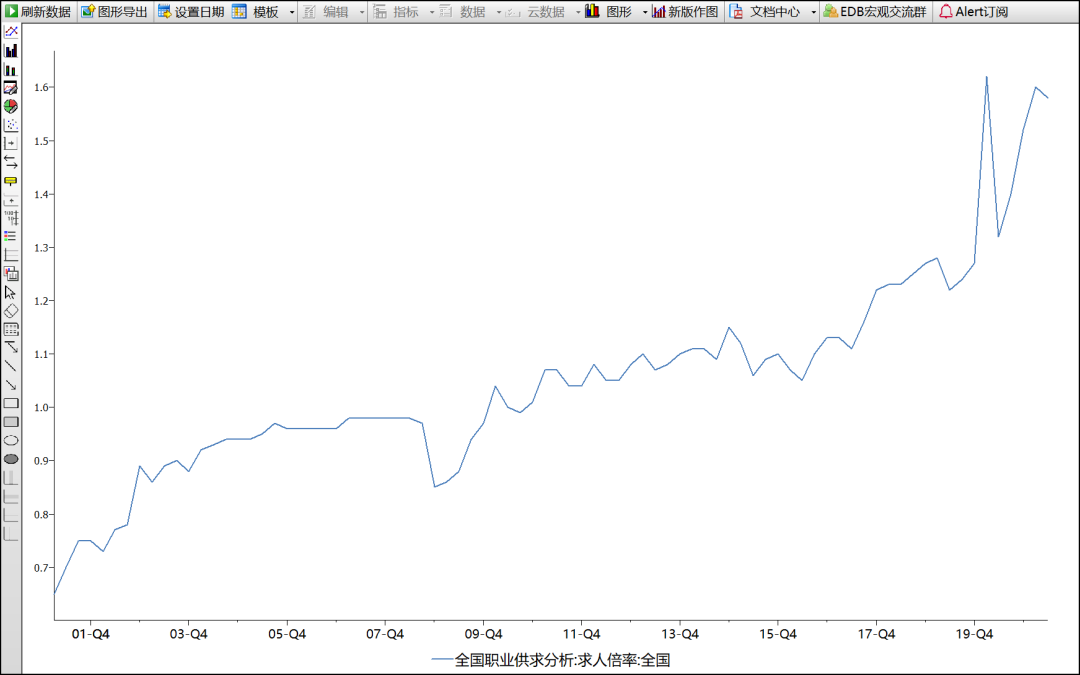Click the add-axis plus icon
This screenshot has height=675, width=1080.
pyautogui.click(x=11, y=200)
